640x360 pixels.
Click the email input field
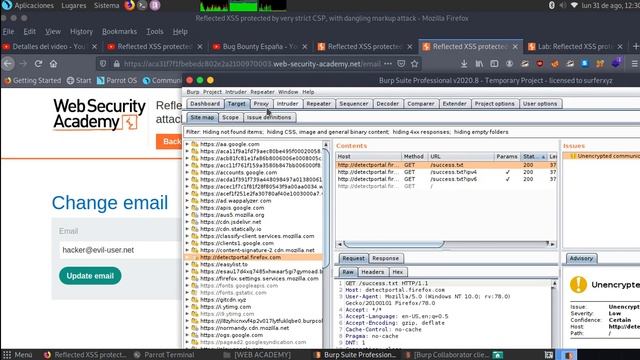(120, 250)
